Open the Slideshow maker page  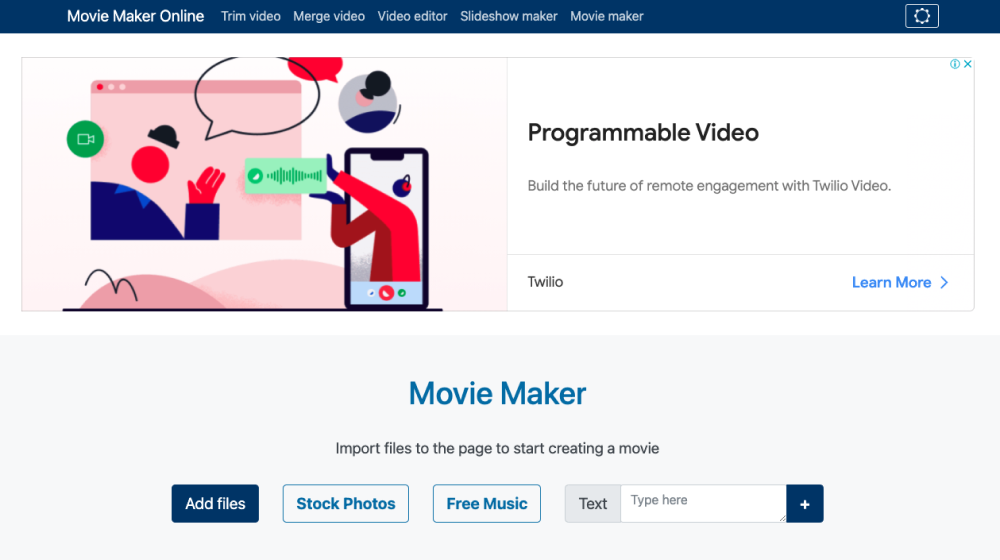[x=509, y=16]
